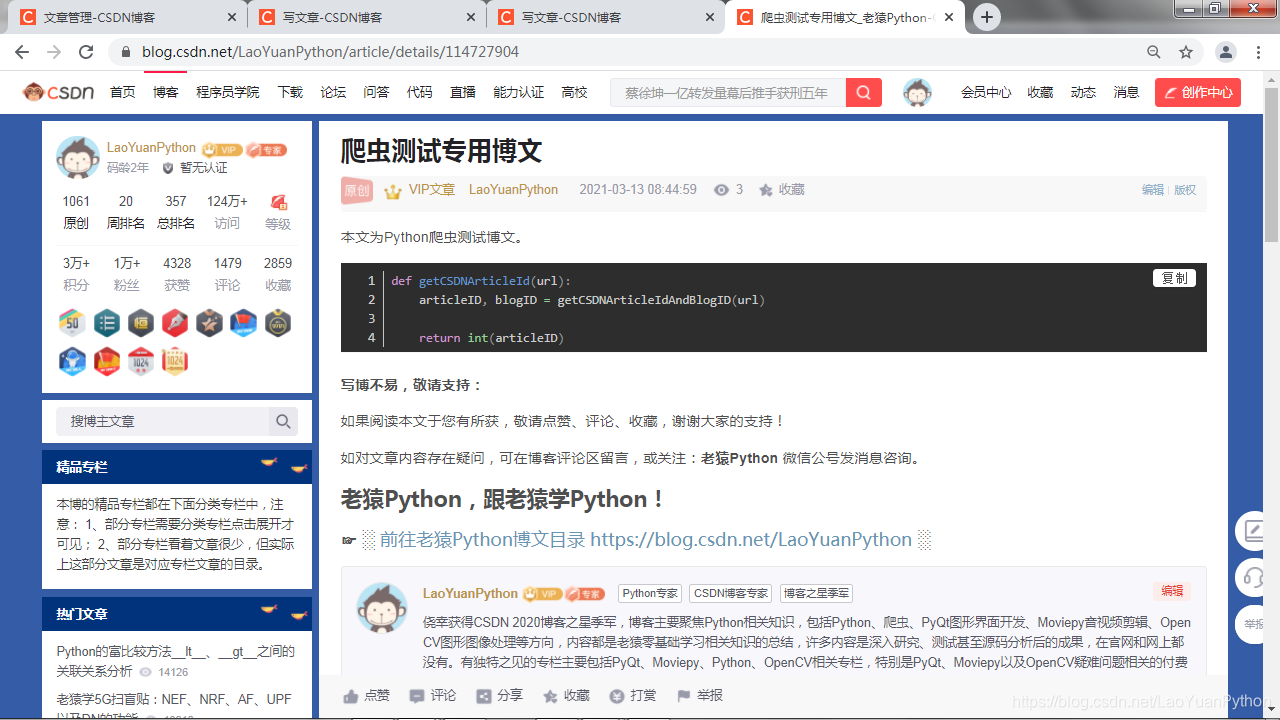Viewport: 1280px width, 720px height.
Task: Click 点赞 thumbs-up in bottom toolbar
Action: (366, 695)
